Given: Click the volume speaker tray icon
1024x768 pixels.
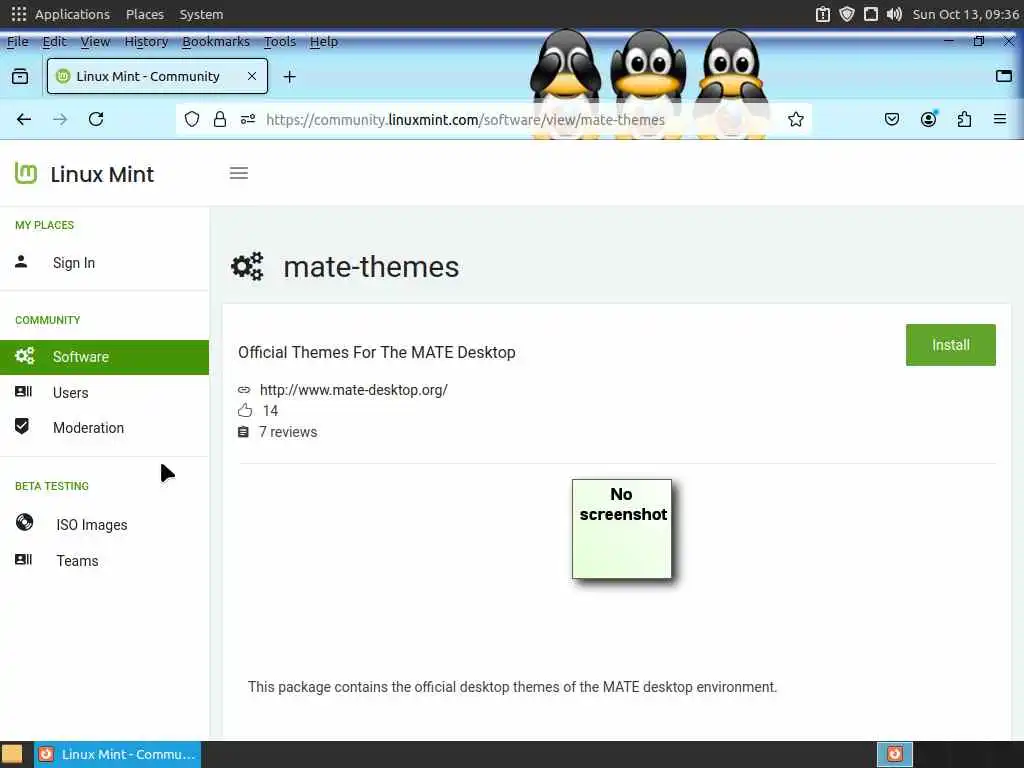Looking at the screenshot, I should coord(894,14).
